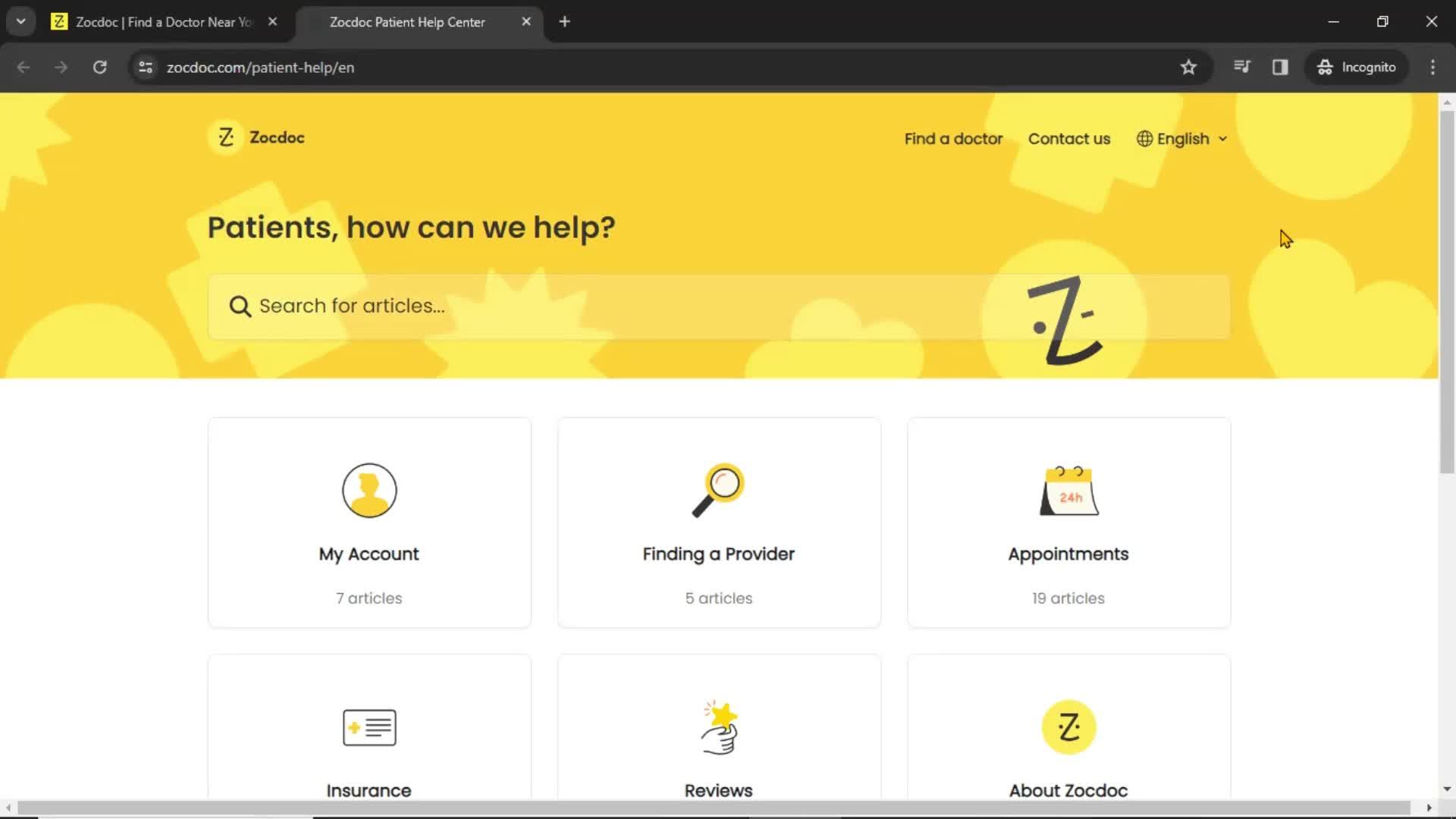Switch to the Zocdoc Find a Doctor tab

[x=165, y=22]
